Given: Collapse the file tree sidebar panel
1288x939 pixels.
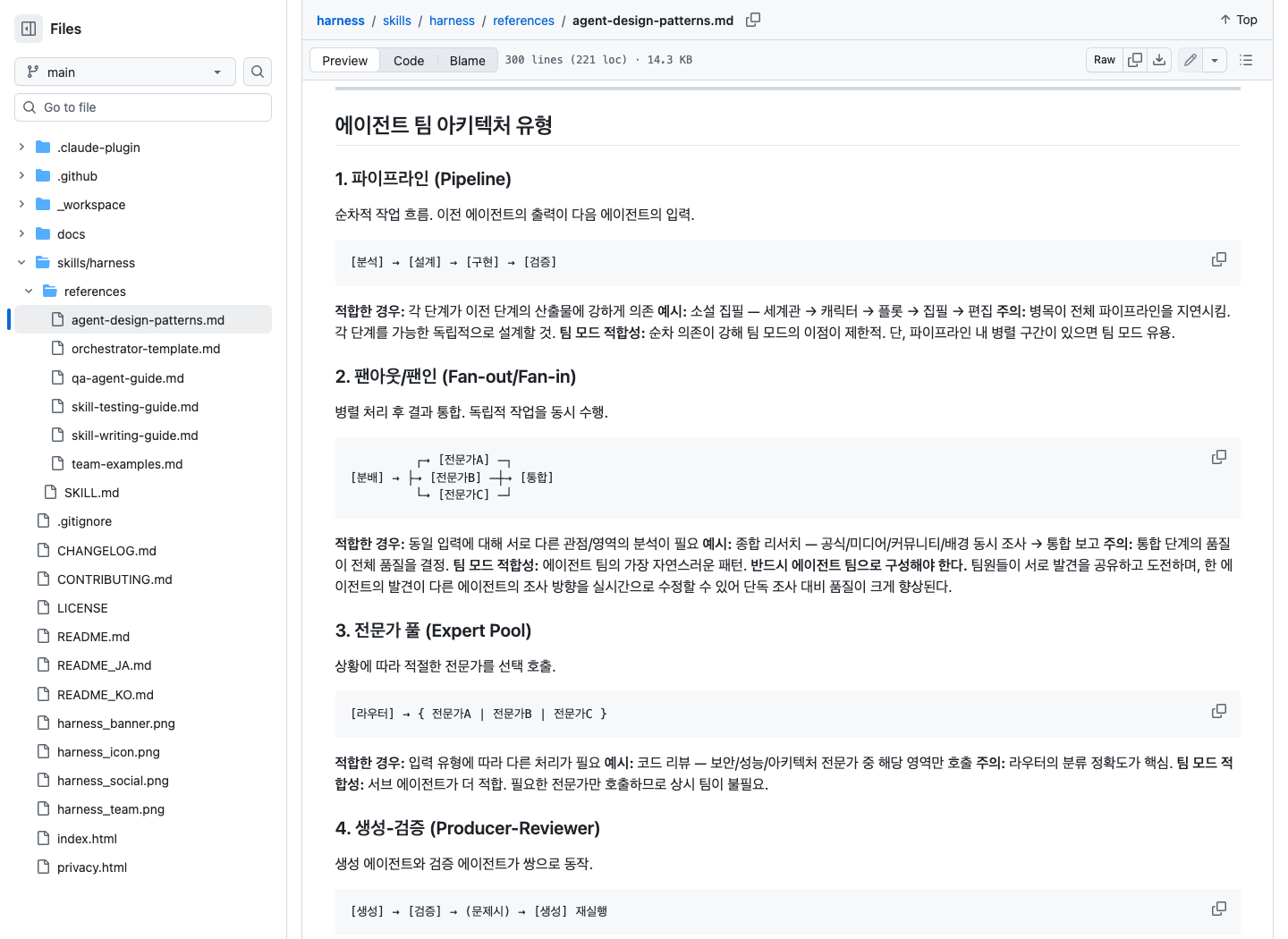Looking at the screenshot, I should tap(29, 29).
